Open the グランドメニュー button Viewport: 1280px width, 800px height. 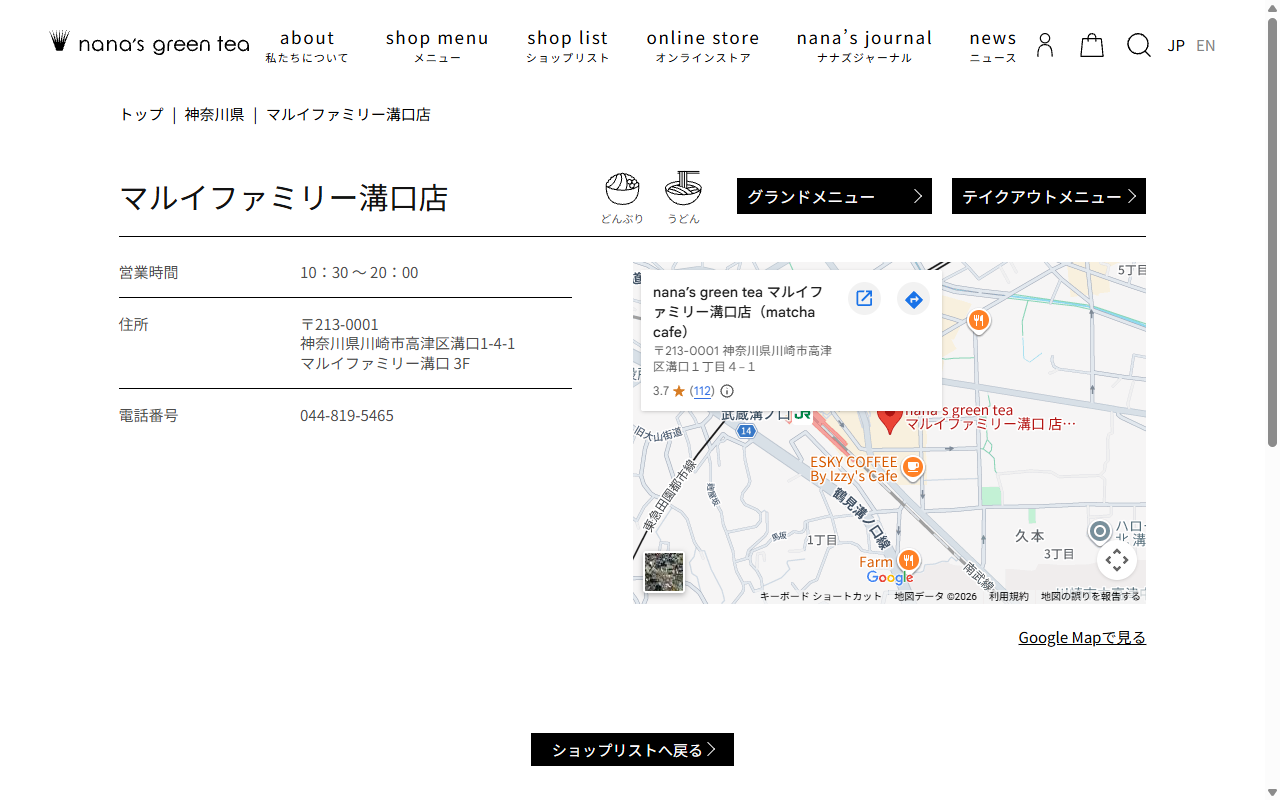click(834, 196)
